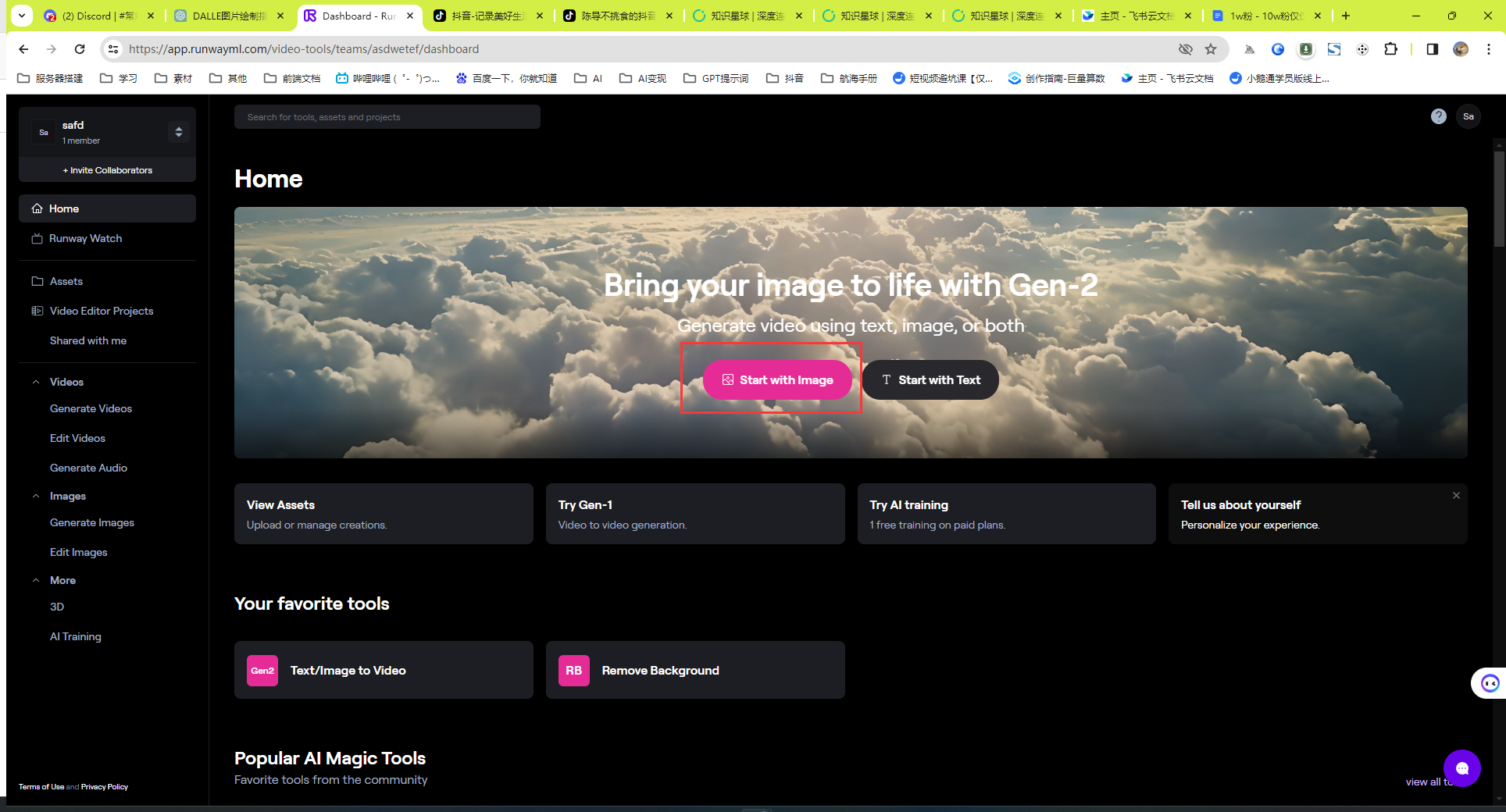1506x812 pixels.
Task: Open the Tell us about yourself card
Action: 1318,514
